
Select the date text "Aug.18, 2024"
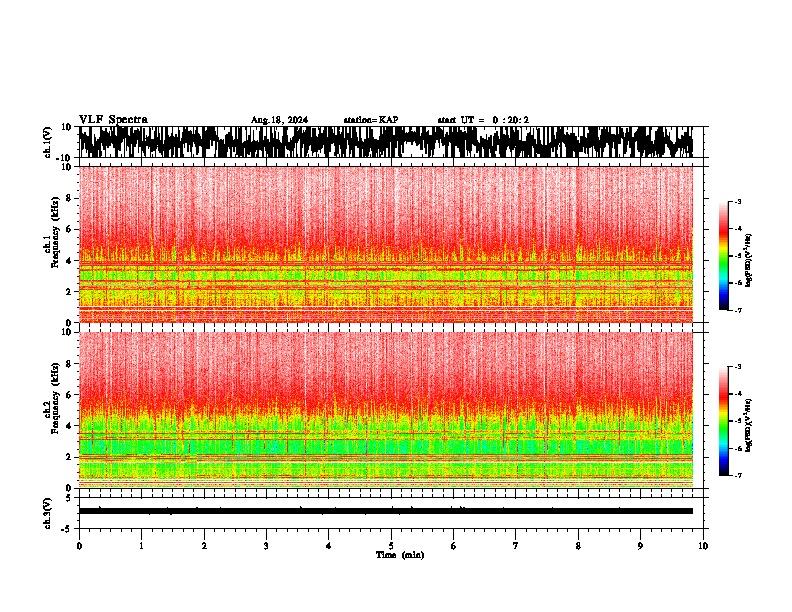(279, 120)
